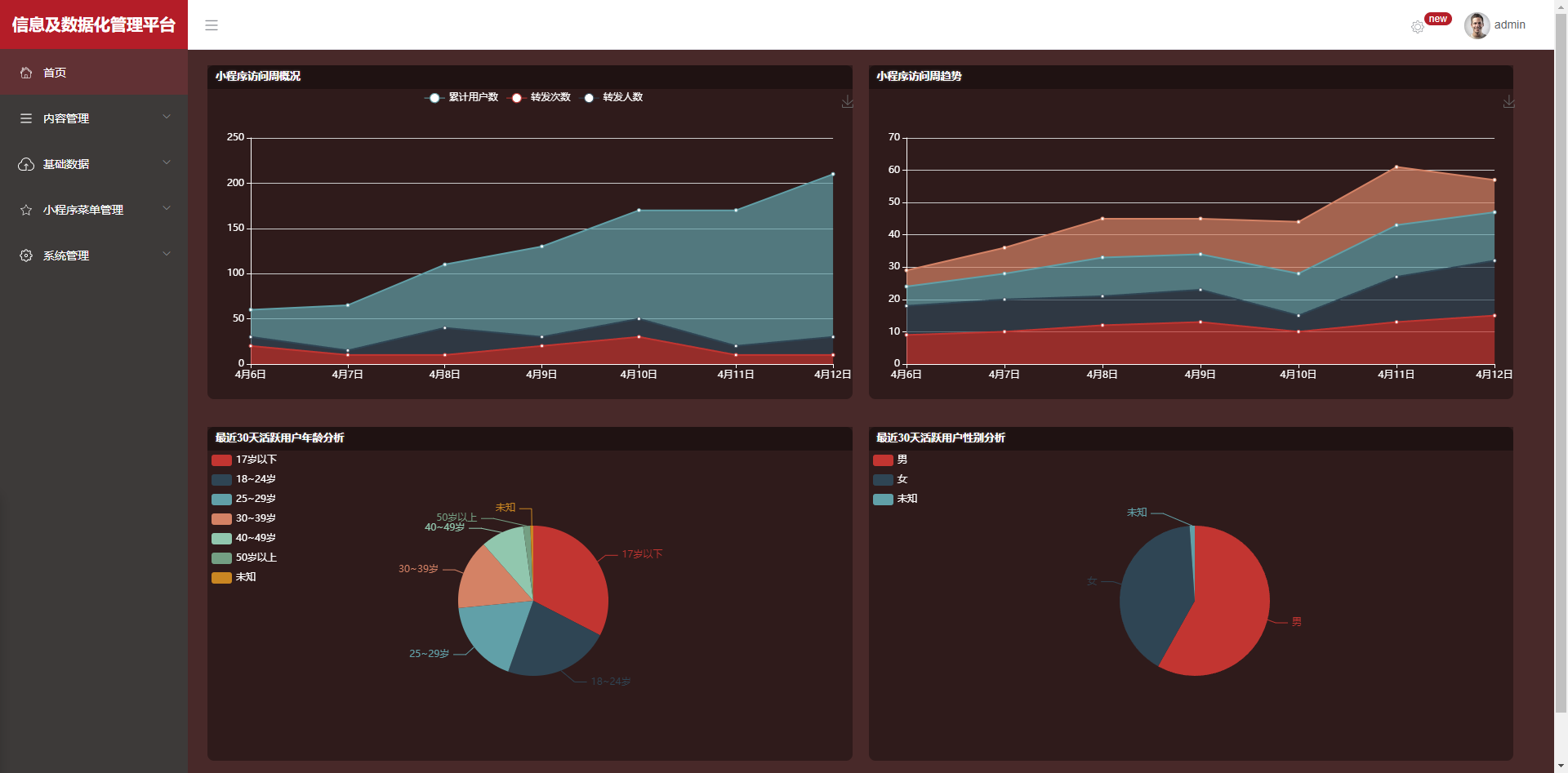
Task: Toggle 50岁以上 in age legend
Action: click(x=244, y=558)
